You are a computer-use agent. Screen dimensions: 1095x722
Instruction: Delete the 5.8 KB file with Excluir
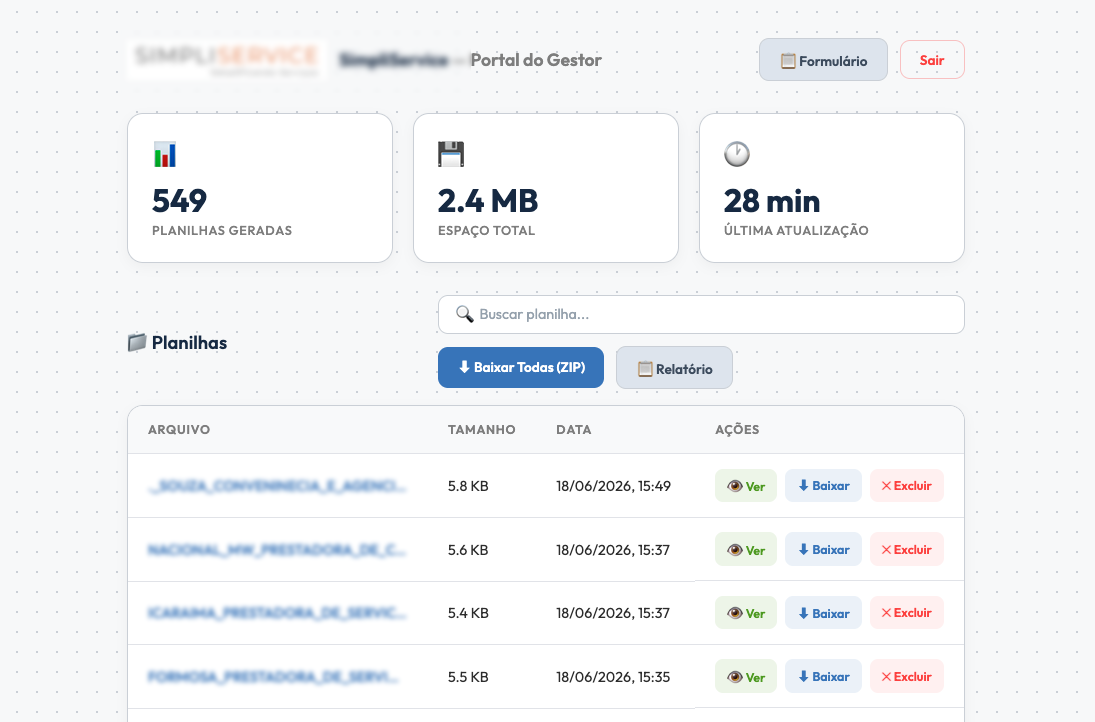[x=906, y=486]
